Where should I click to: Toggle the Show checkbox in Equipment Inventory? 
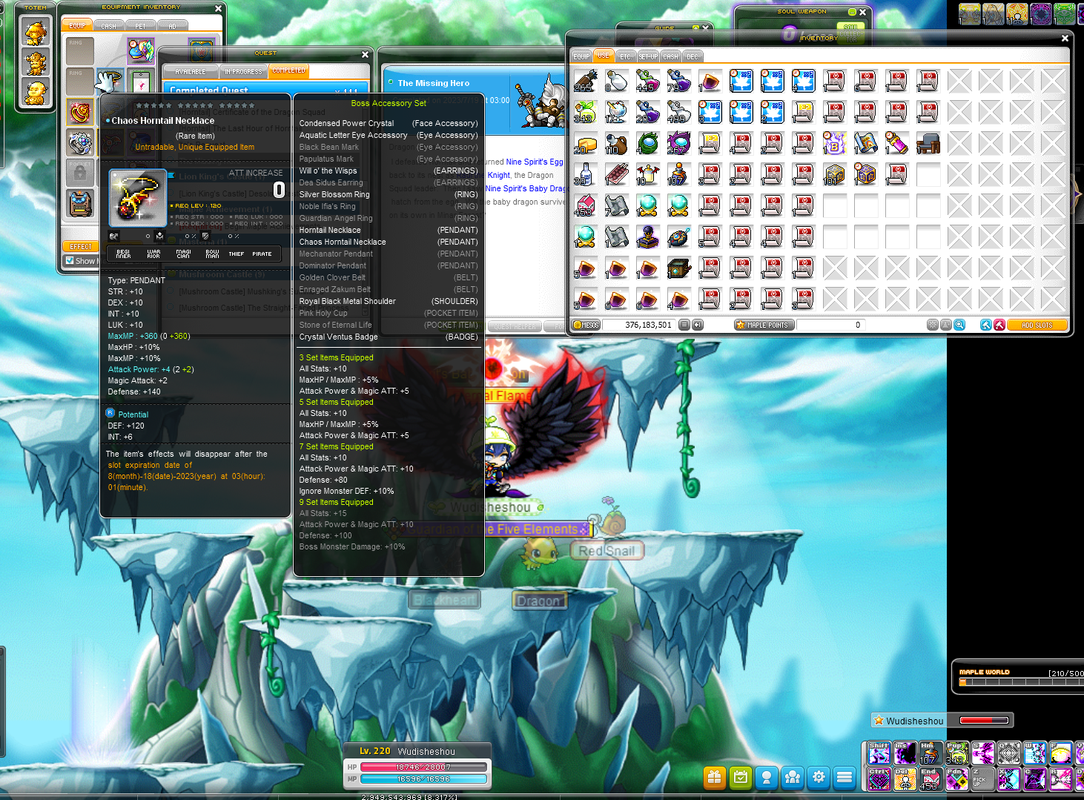[x=69, y=261]
